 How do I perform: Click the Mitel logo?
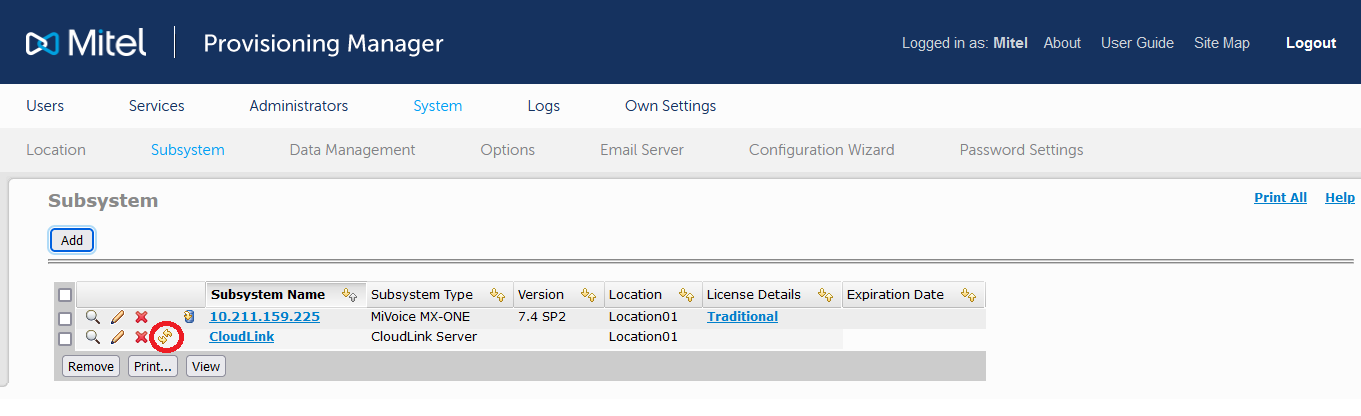(86, 43)
